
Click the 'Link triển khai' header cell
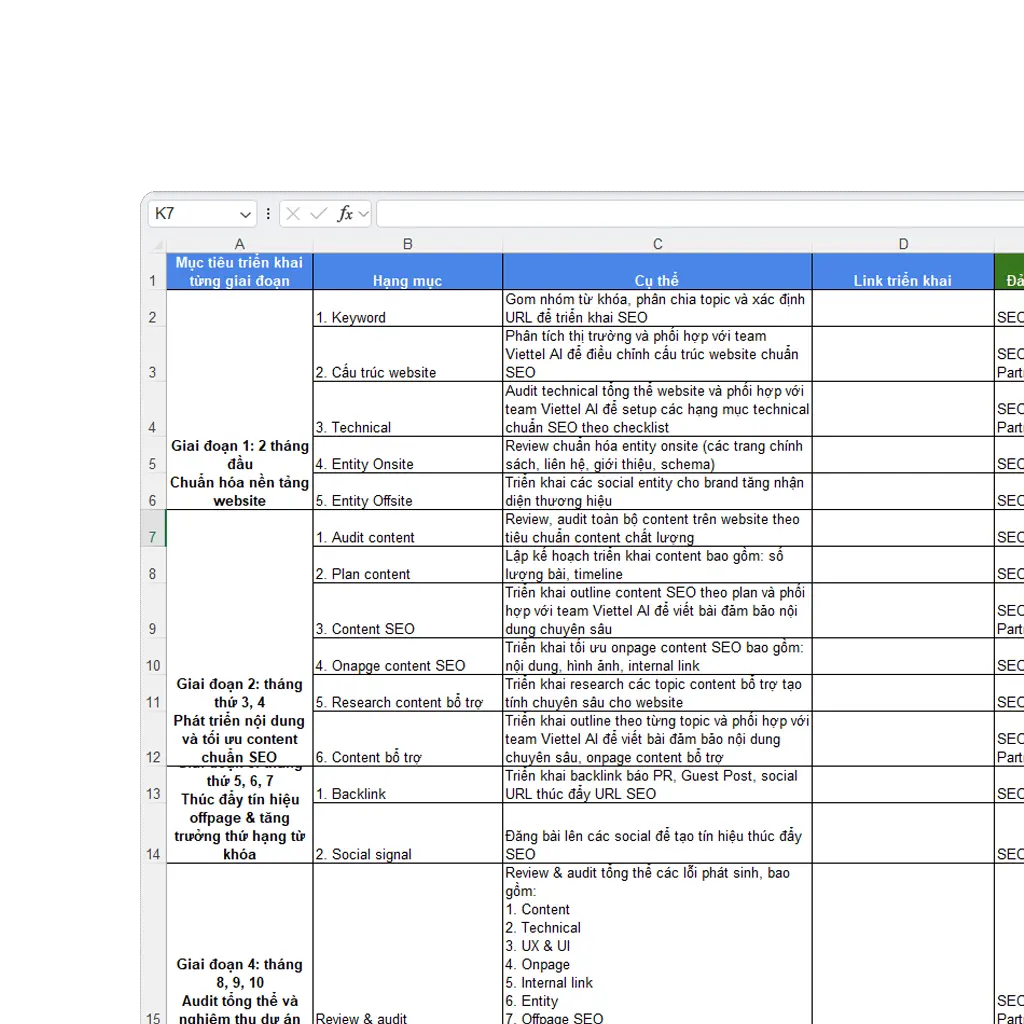(x=903, y=272)
